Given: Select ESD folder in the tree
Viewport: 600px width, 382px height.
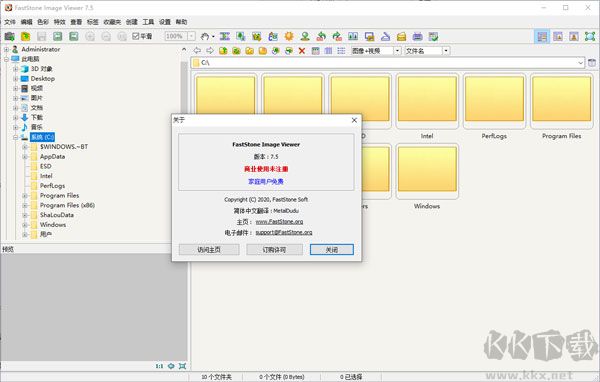Looking at the screenshot, I should click(46, 167).
